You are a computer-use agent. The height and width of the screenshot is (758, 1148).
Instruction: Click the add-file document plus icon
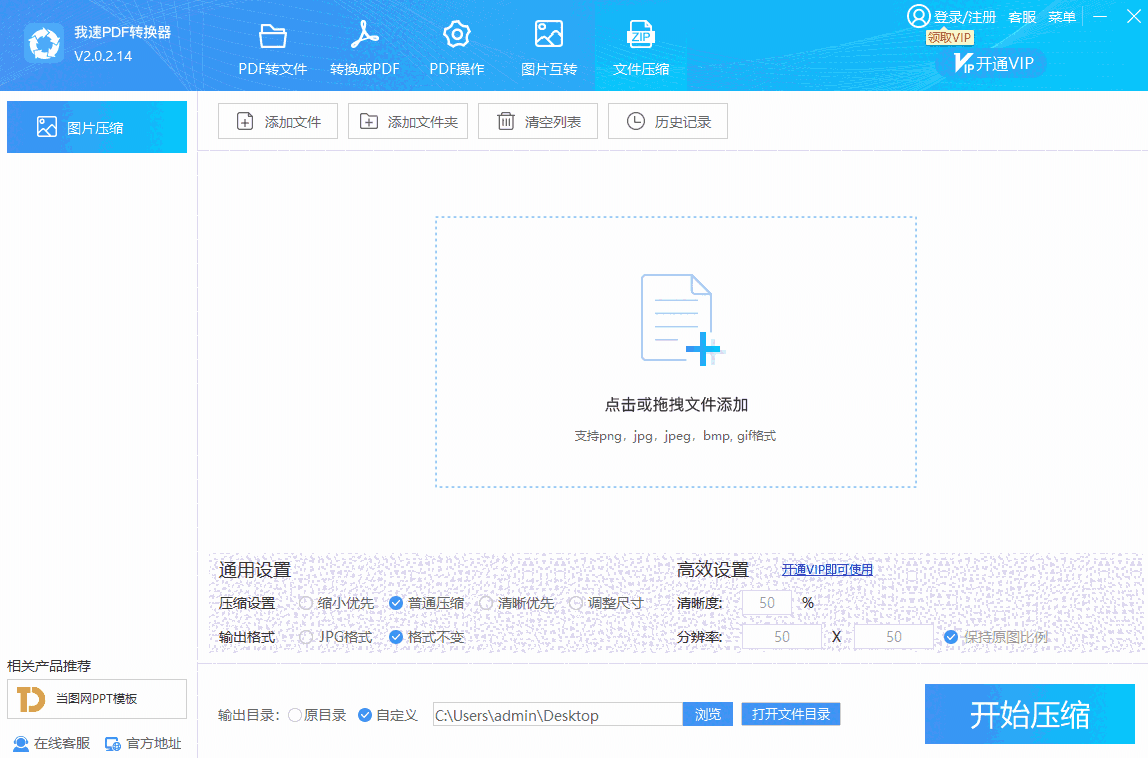pos(680,319)
